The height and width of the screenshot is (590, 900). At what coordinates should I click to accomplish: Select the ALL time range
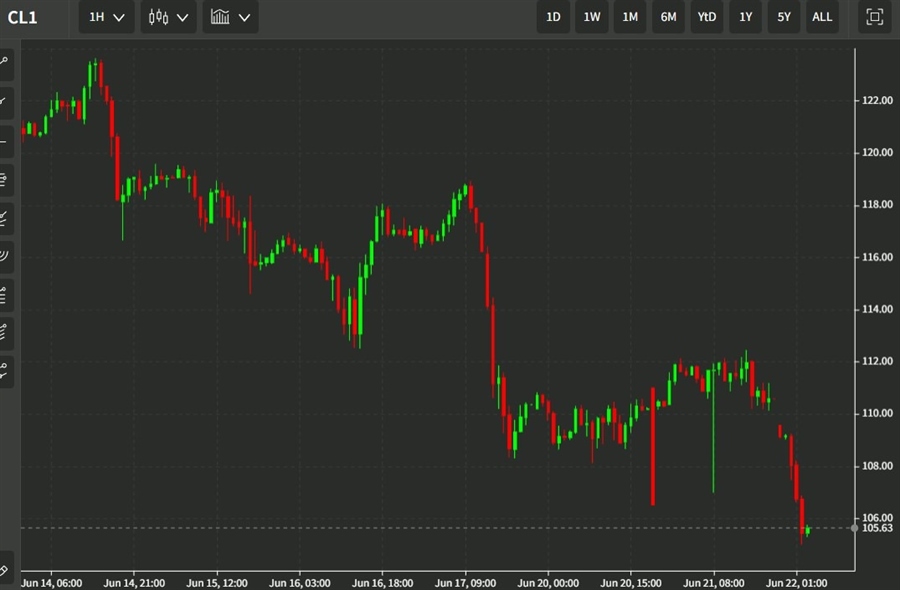pyautogui.click(x=822, y=17)
